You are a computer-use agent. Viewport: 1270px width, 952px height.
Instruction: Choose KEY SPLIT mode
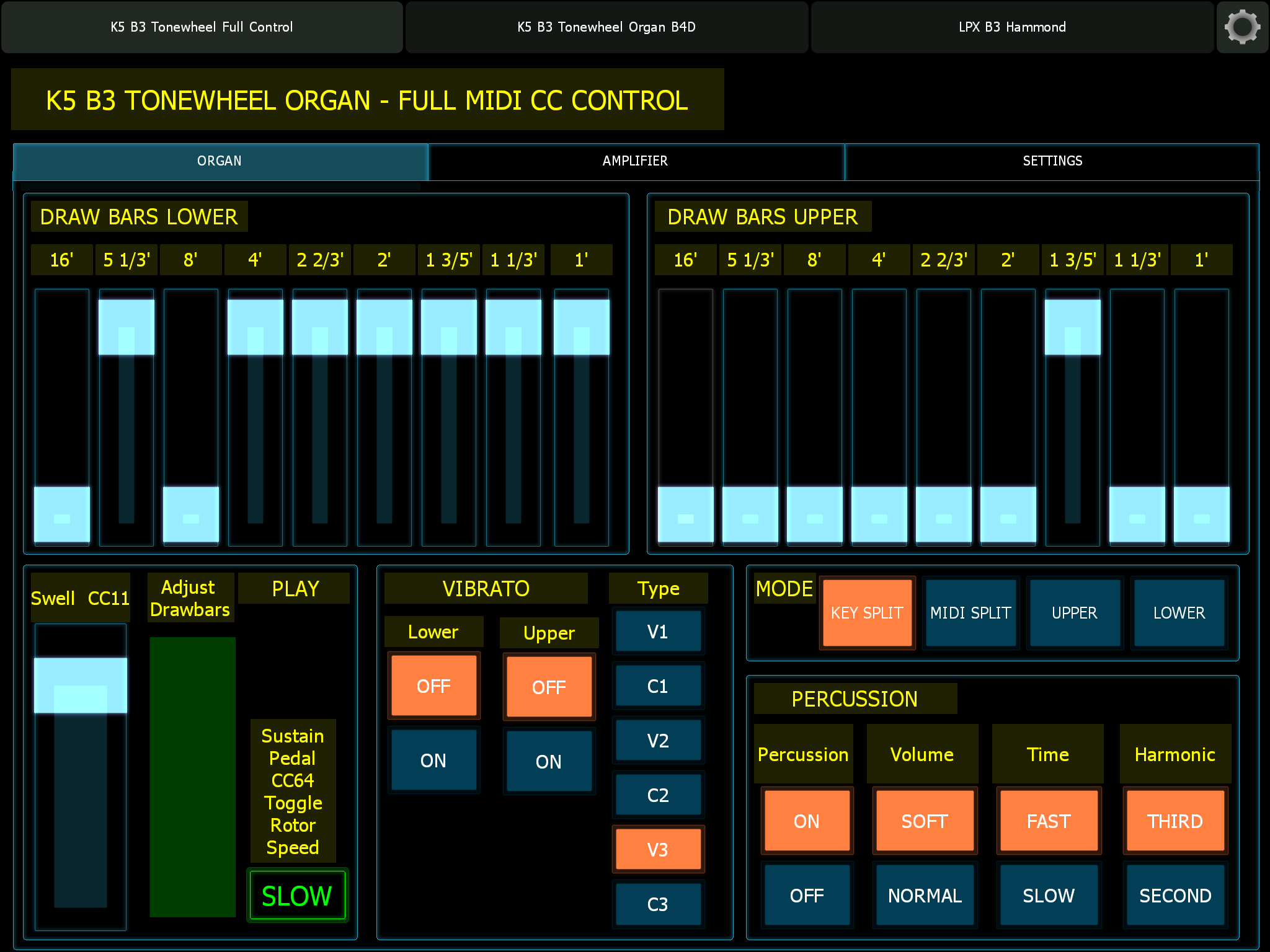[x=868, y=613]
